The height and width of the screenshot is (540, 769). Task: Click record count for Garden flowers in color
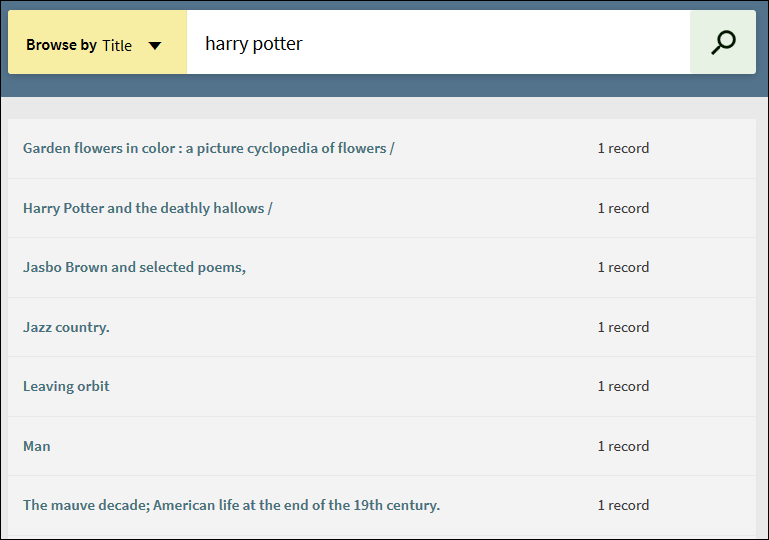[623, 148]
